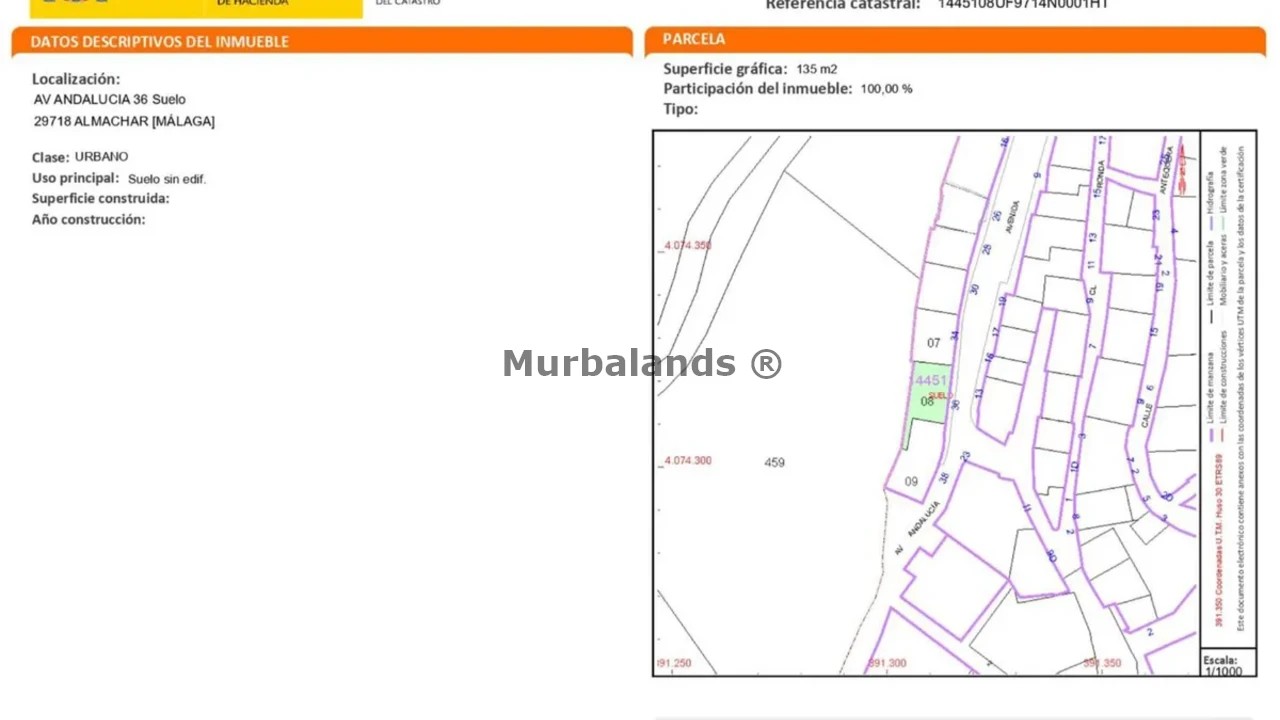Select parcel 09 on the map
This screenshot has width=1280, height=720.
coord(911,481)
